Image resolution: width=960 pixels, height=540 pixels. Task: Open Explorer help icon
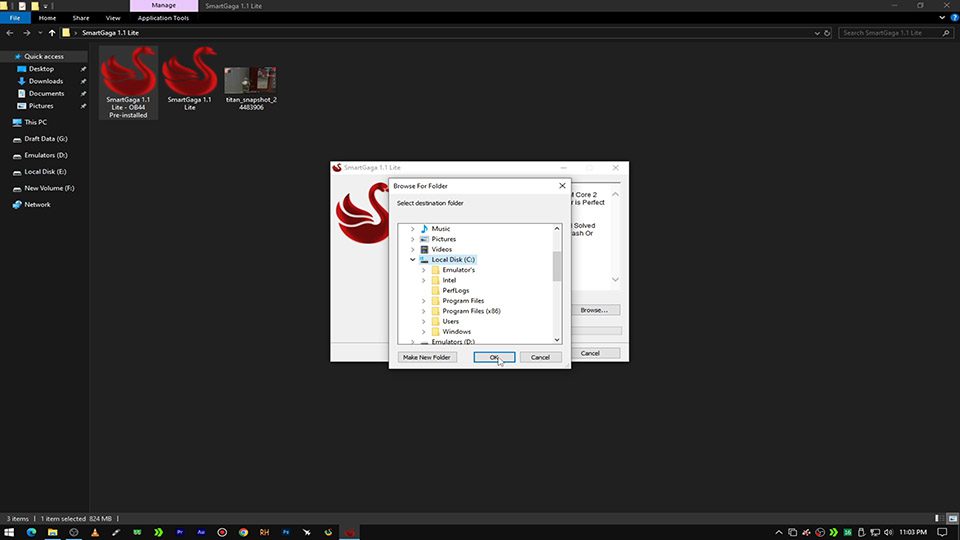pos(954,18)
